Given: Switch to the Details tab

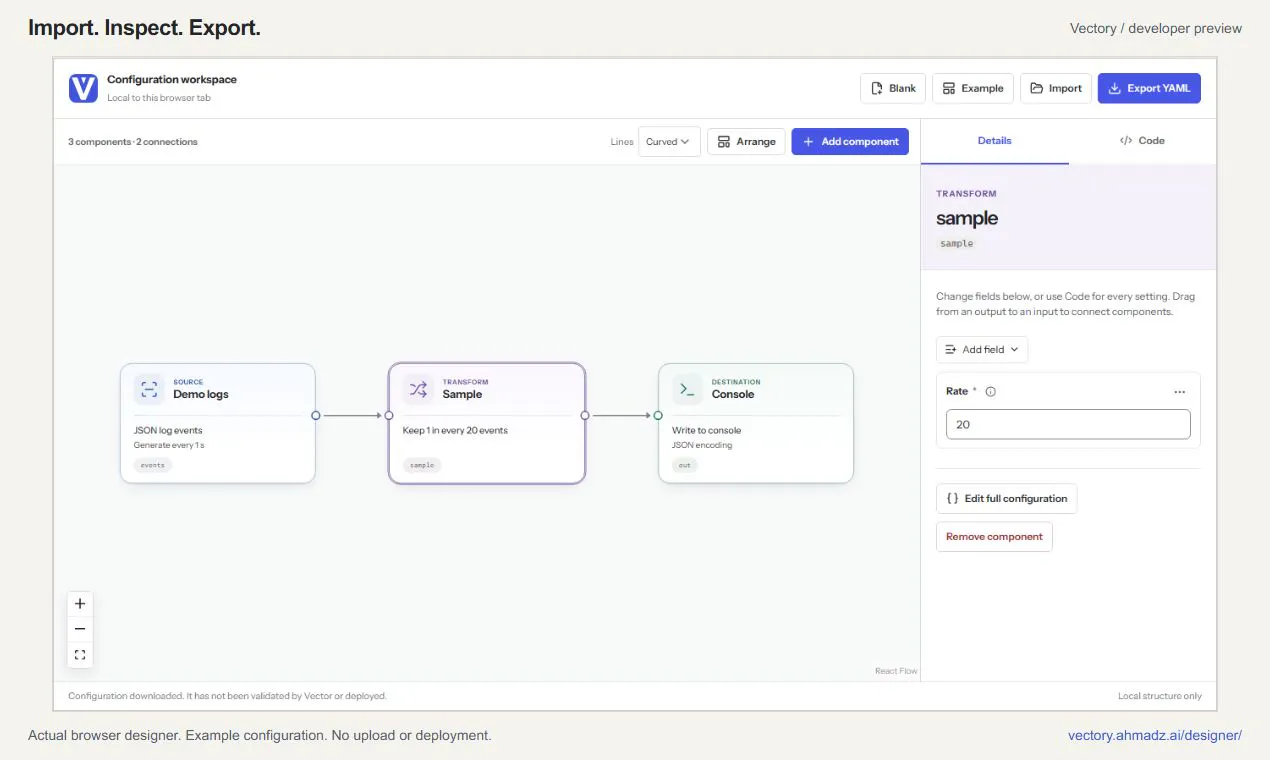Looking at the screenshot, I should point(995,141).
